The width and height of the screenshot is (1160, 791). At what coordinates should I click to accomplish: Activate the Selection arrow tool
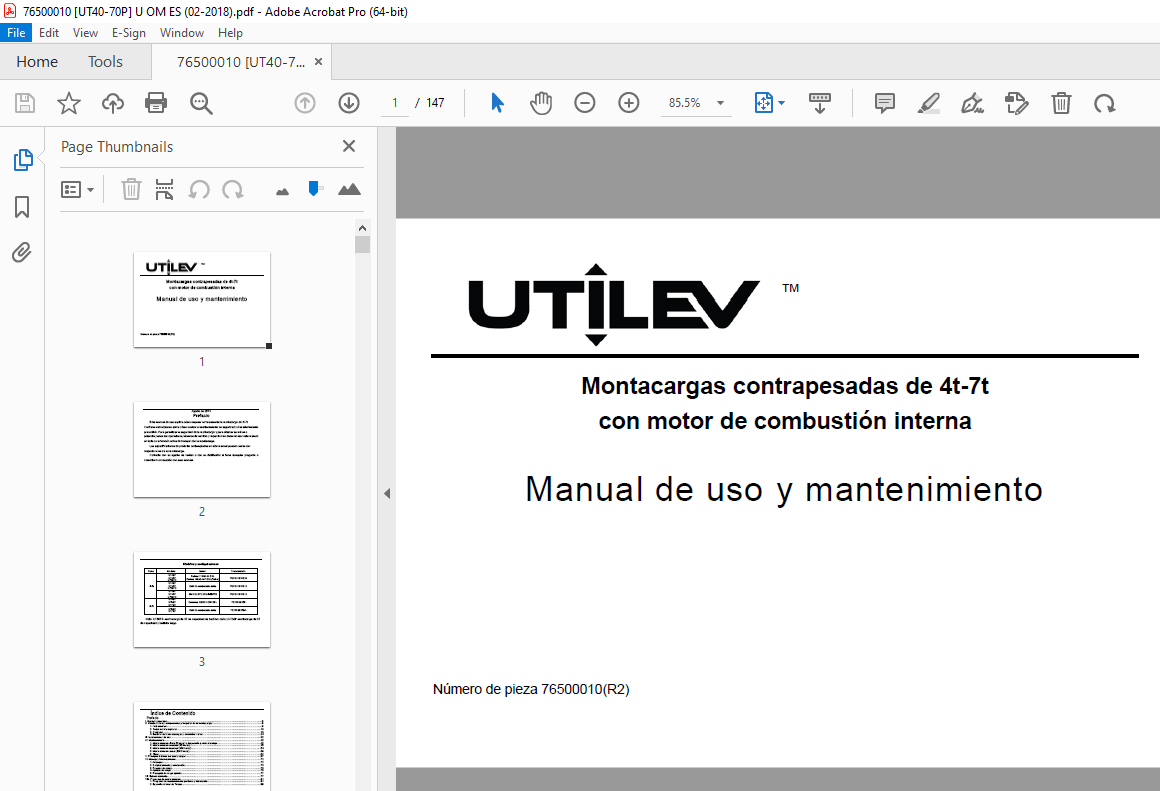pos(497,103)
